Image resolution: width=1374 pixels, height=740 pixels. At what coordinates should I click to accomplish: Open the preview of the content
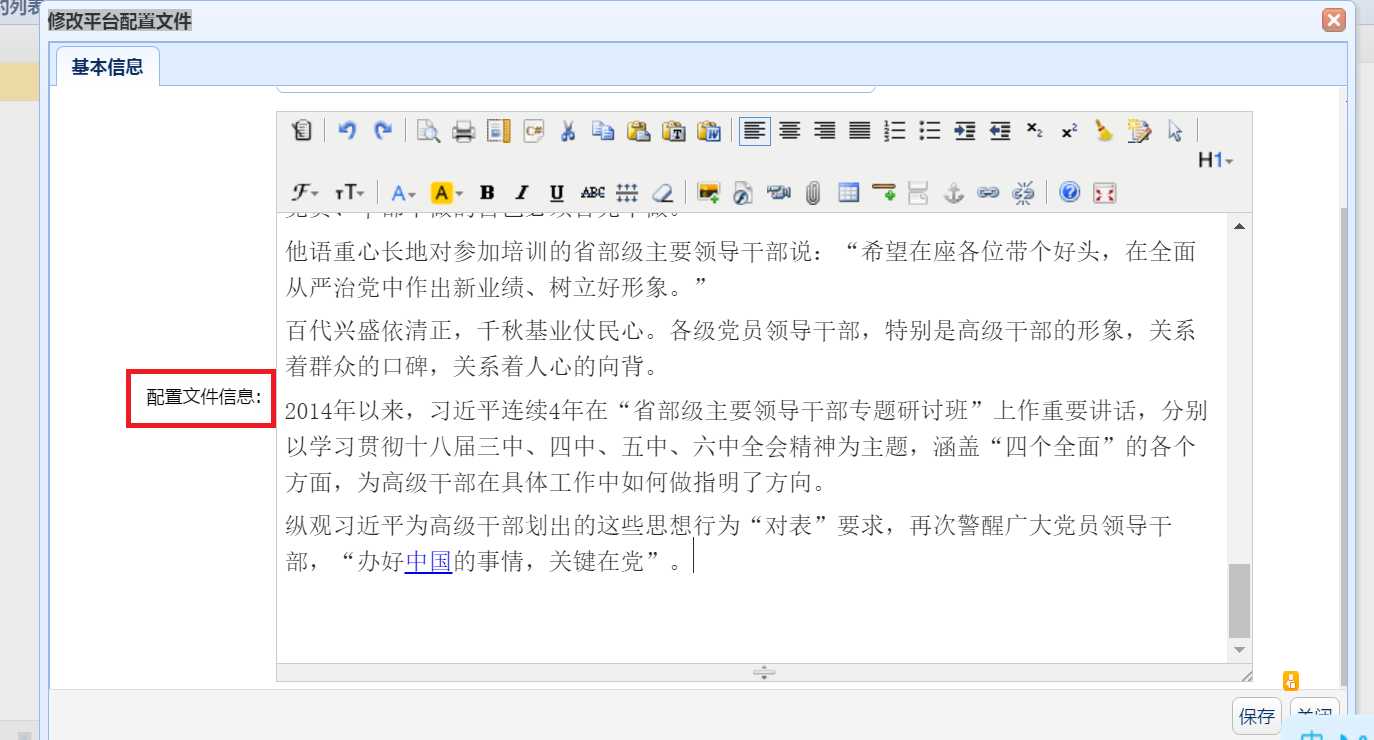428,131
